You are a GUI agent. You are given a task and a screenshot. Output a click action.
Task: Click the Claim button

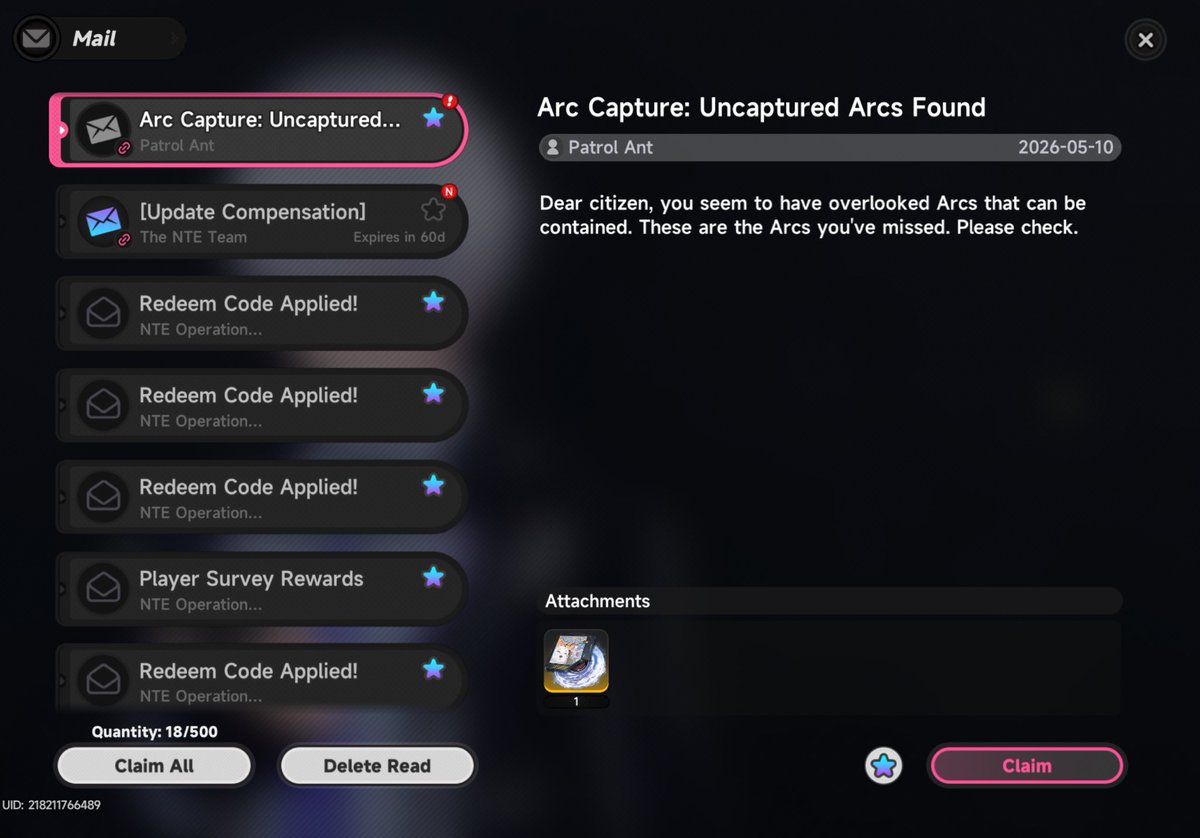[x=1027, y=766]
